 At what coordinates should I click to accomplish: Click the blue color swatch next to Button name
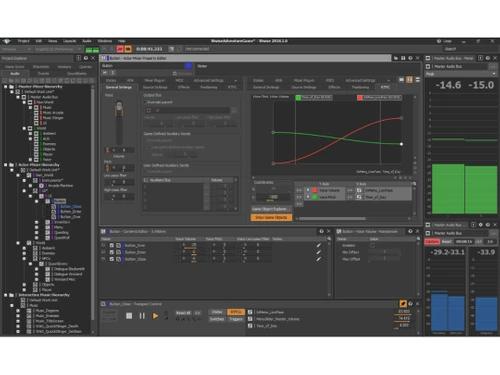coord(189,66)
